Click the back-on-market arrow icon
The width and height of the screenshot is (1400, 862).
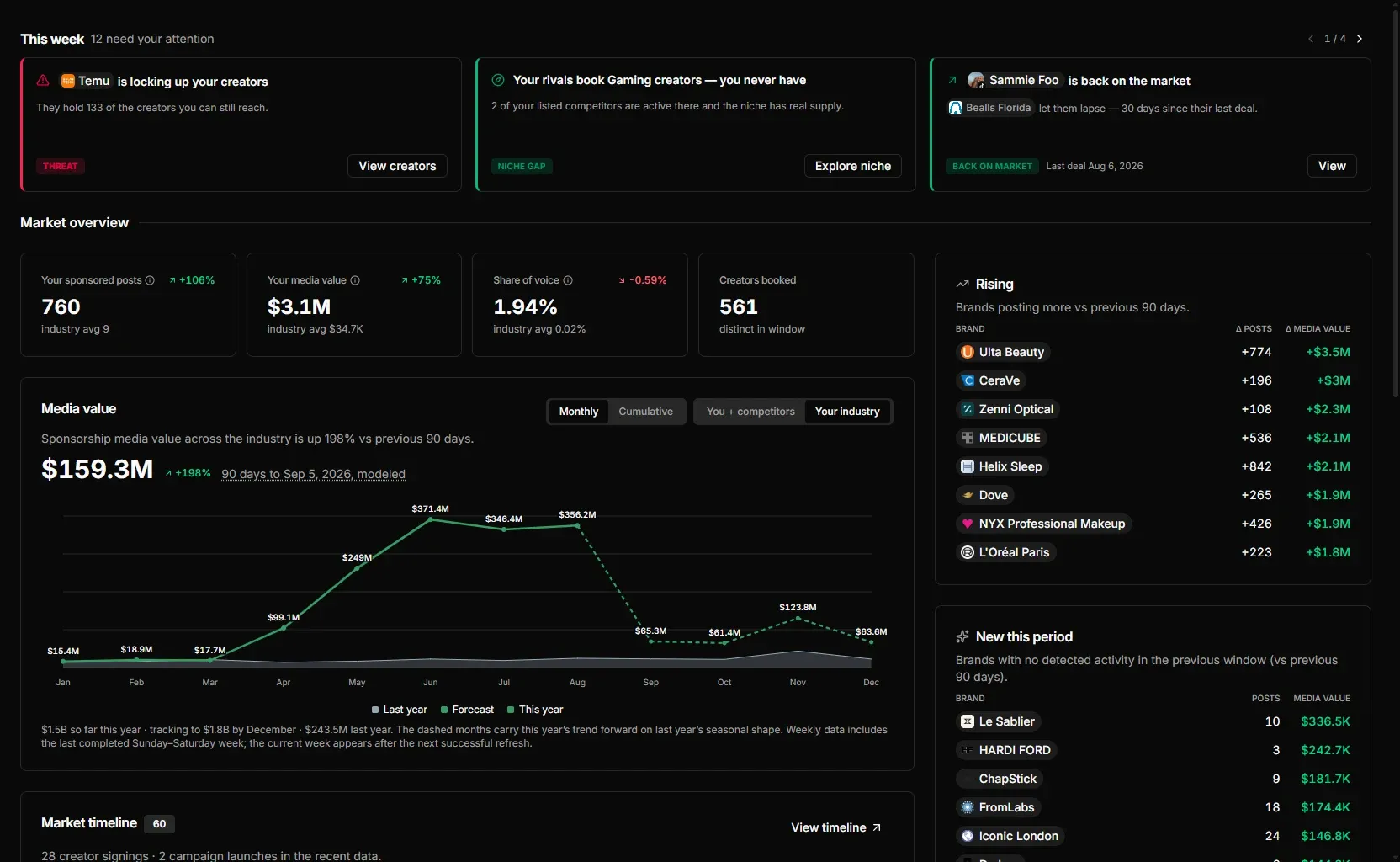(952, 81)
